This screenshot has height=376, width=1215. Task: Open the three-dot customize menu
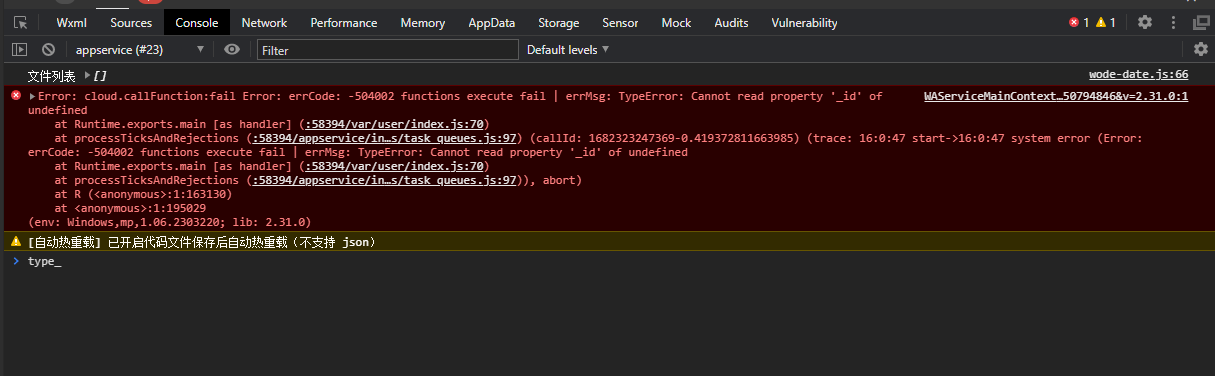[x=1173, y=22]
